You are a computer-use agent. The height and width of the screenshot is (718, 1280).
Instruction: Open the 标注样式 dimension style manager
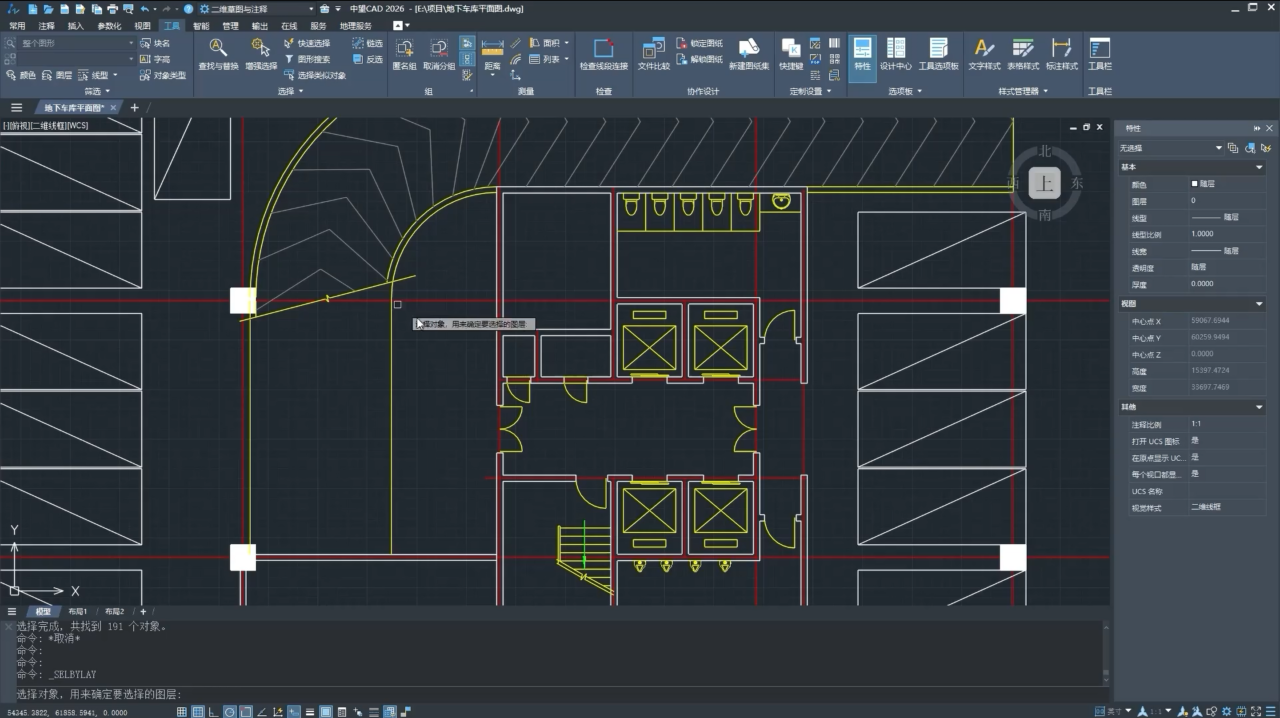pyautogui.click(x=1061, y=54)
